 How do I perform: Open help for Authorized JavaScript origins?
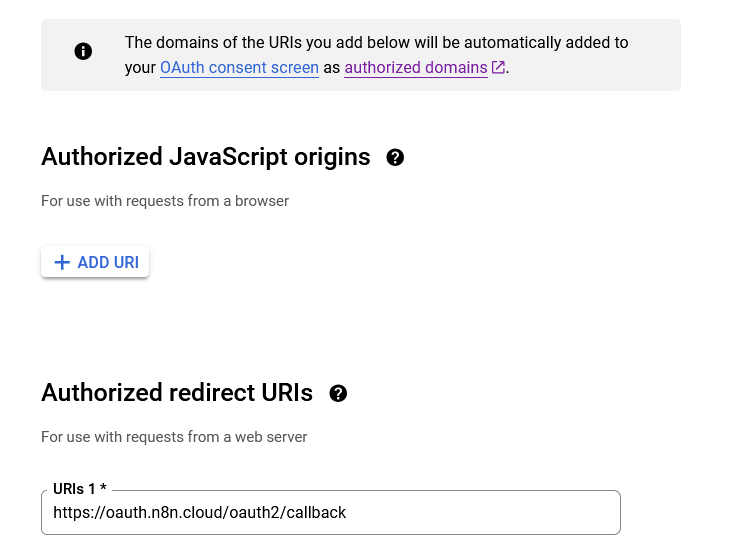point(395,157)
